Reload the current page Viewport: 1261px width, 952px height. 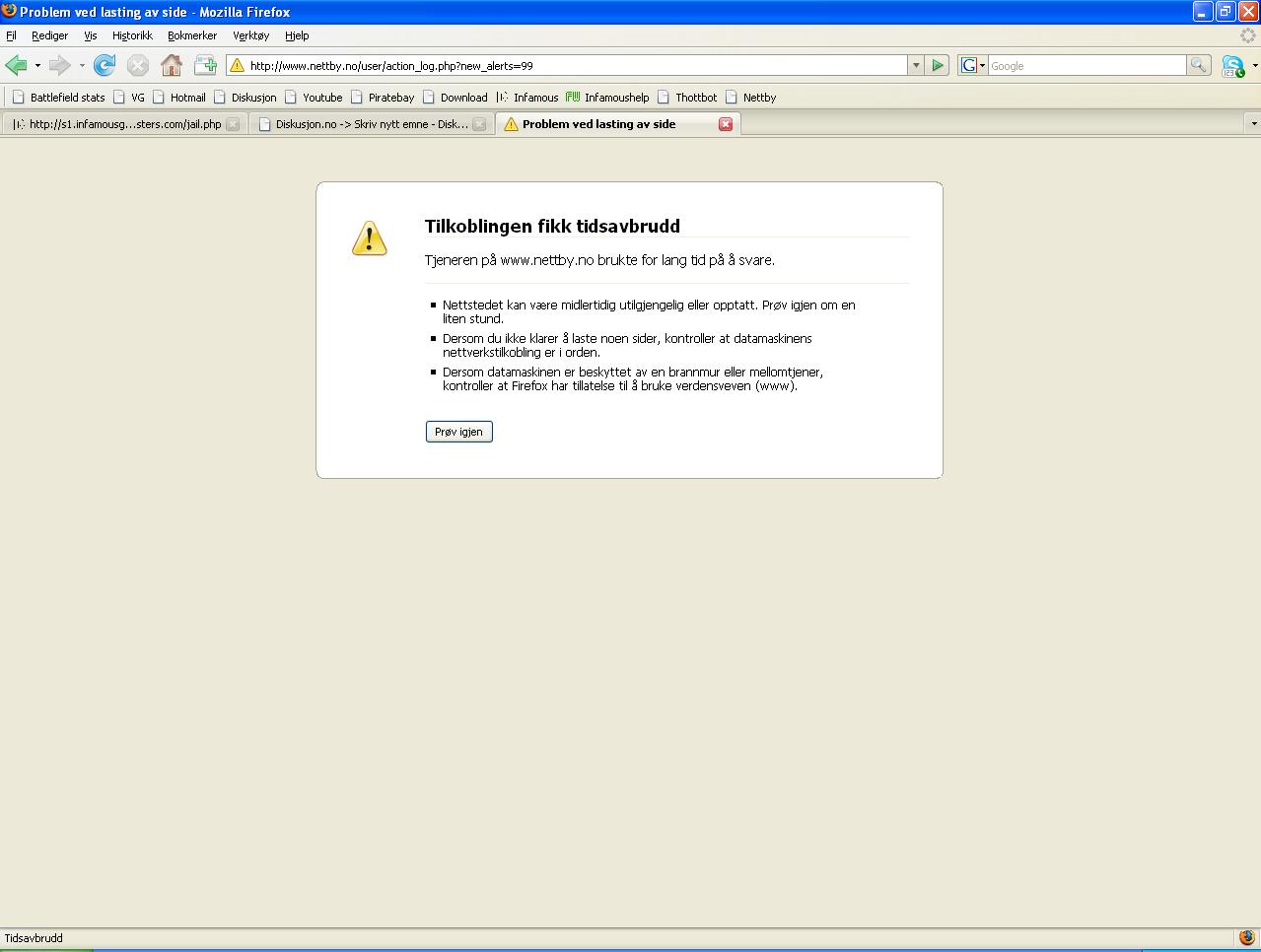(104, 65)
